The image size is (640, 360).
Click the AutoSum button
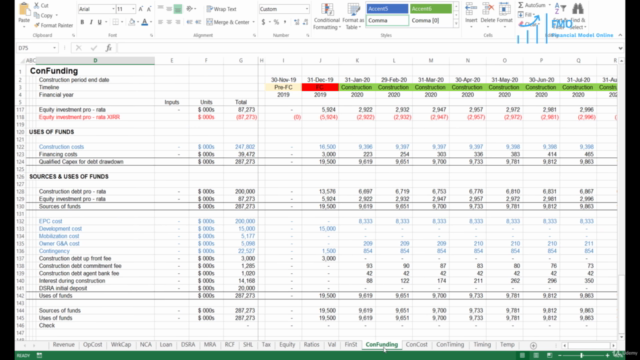[532, 5]
